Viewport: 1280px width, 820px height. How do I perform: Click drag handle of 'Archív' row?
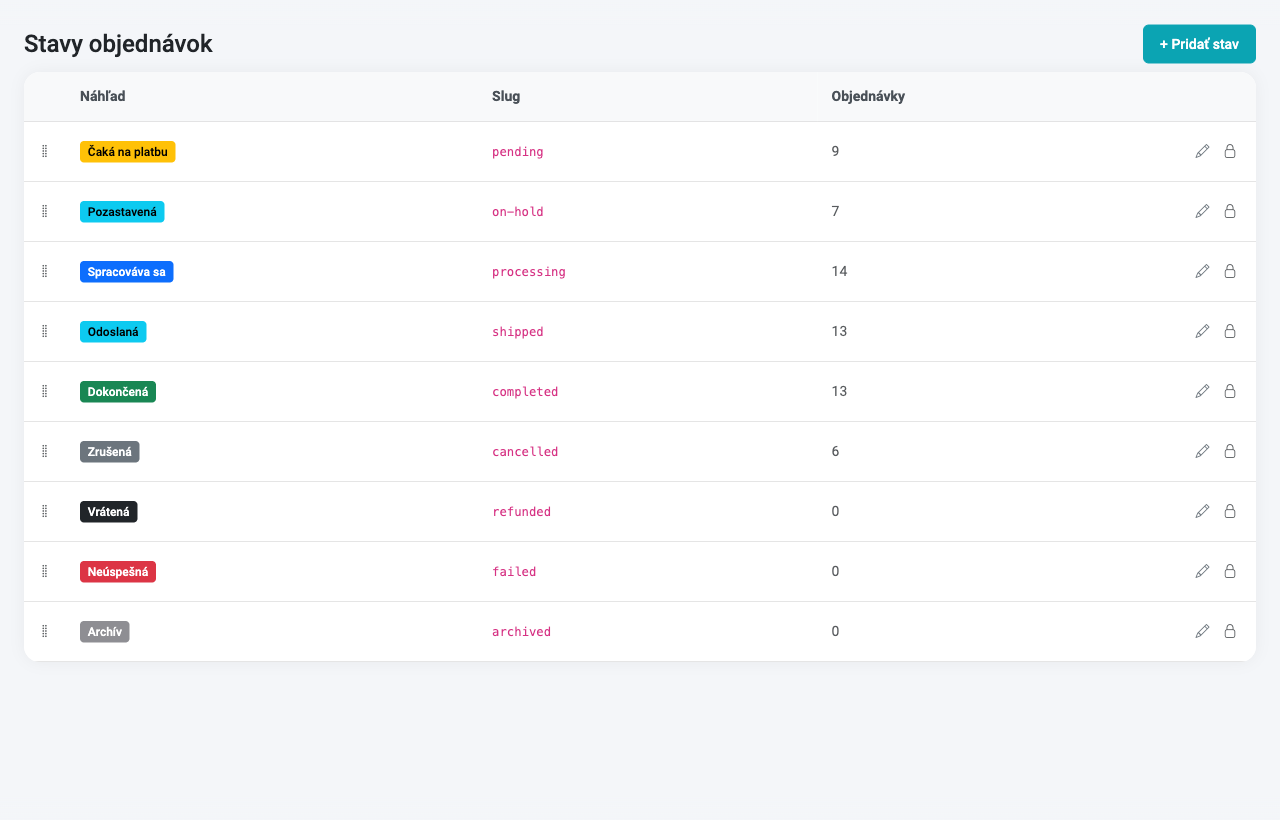coord(44,631)
